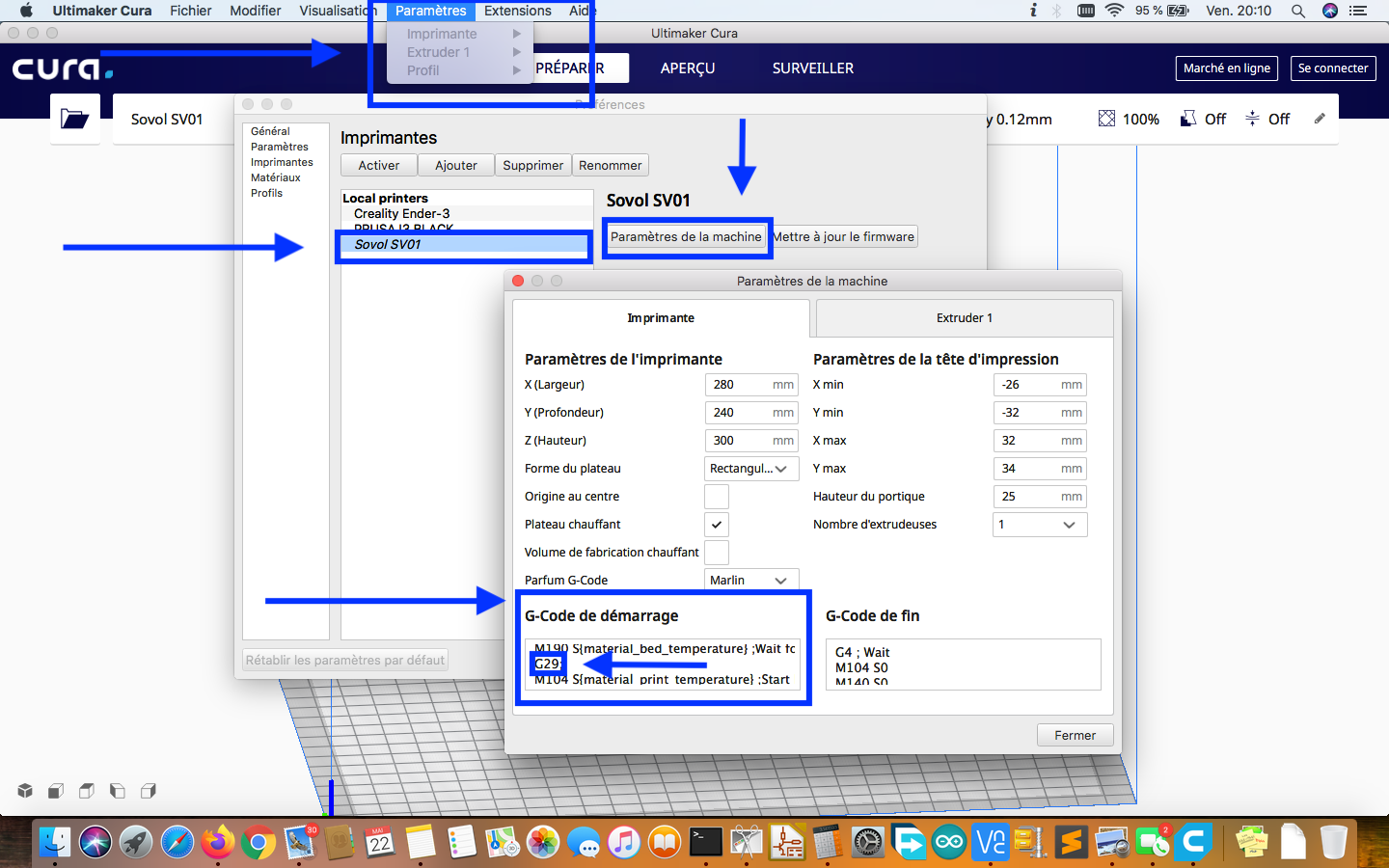Open the Parfum G-Code Marlin dropdown
The image size is (1389, 868).
751,581
